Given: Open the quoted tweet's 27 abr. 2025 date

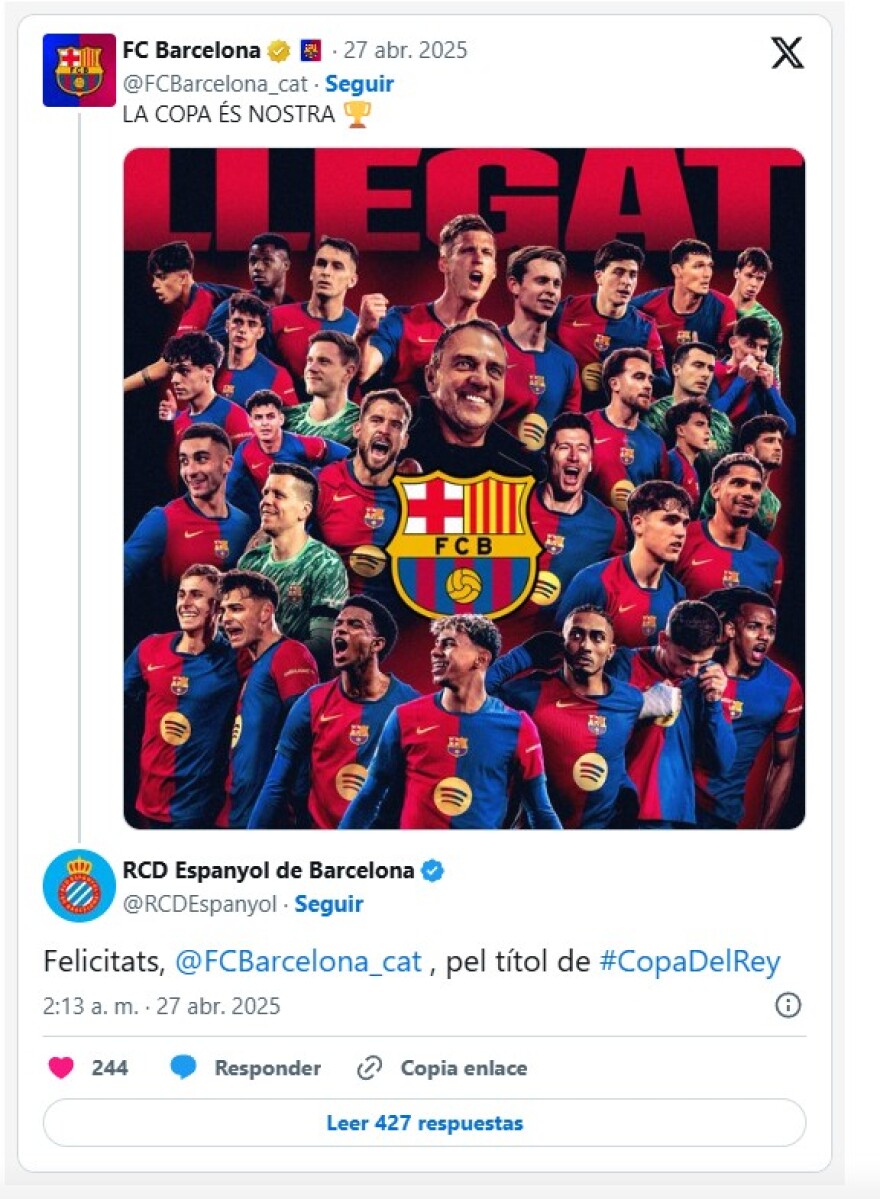Looking at the screenshot, I should coord(405,50).
